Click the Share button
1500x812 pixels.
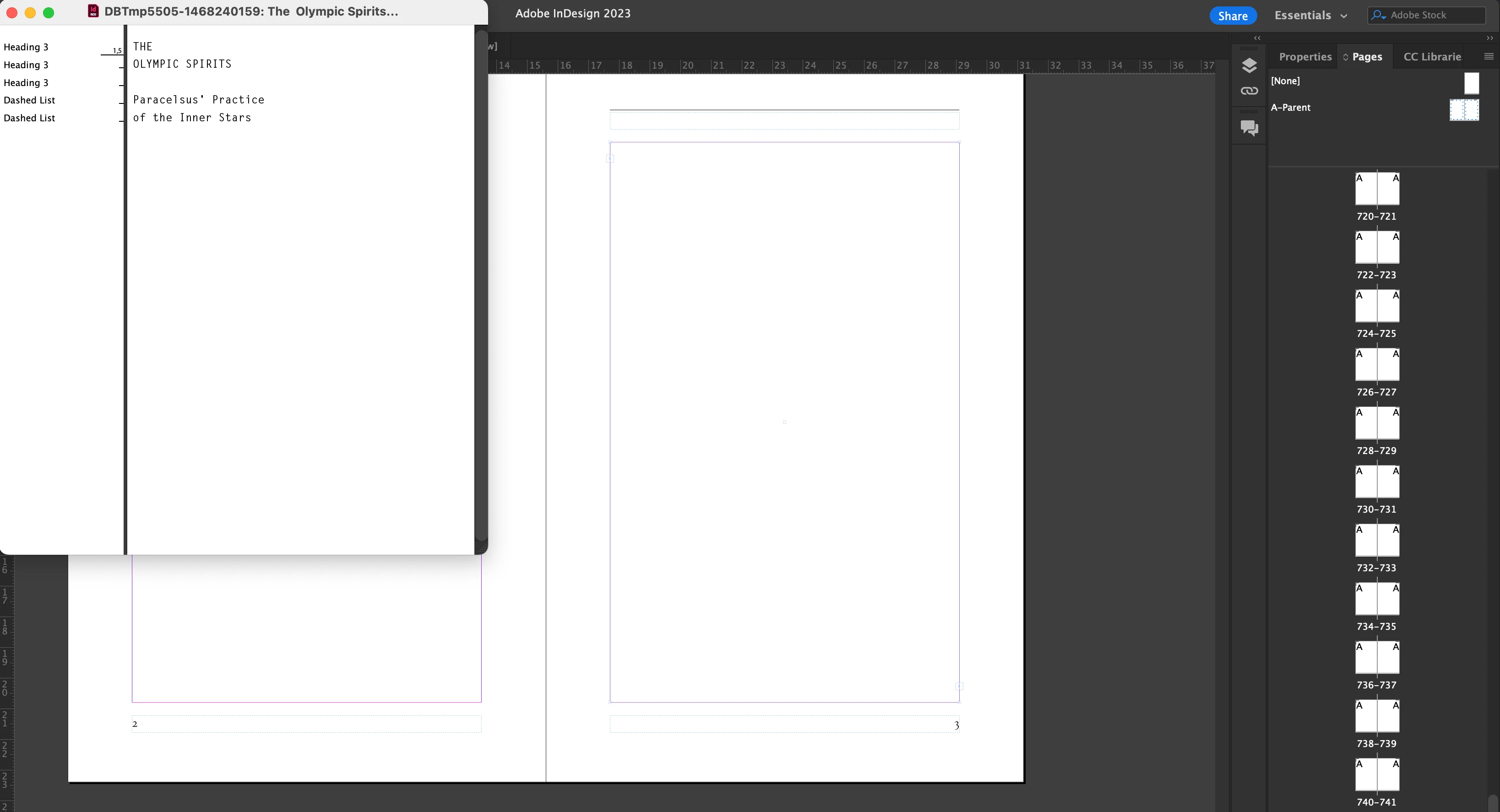click(1232, 16)
